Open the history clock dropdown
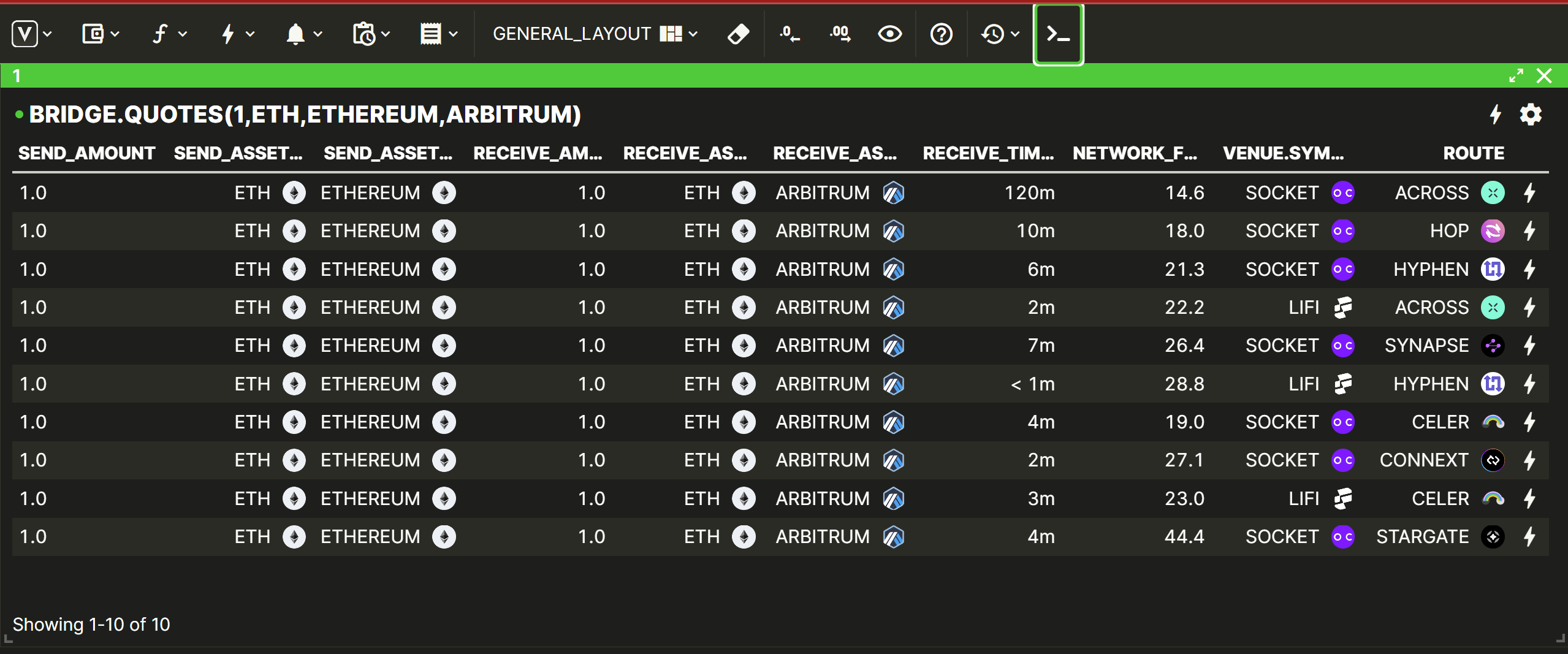The width and height of the screenshot is (1568, 654). pyautogui.click(x=1000, y=34)
